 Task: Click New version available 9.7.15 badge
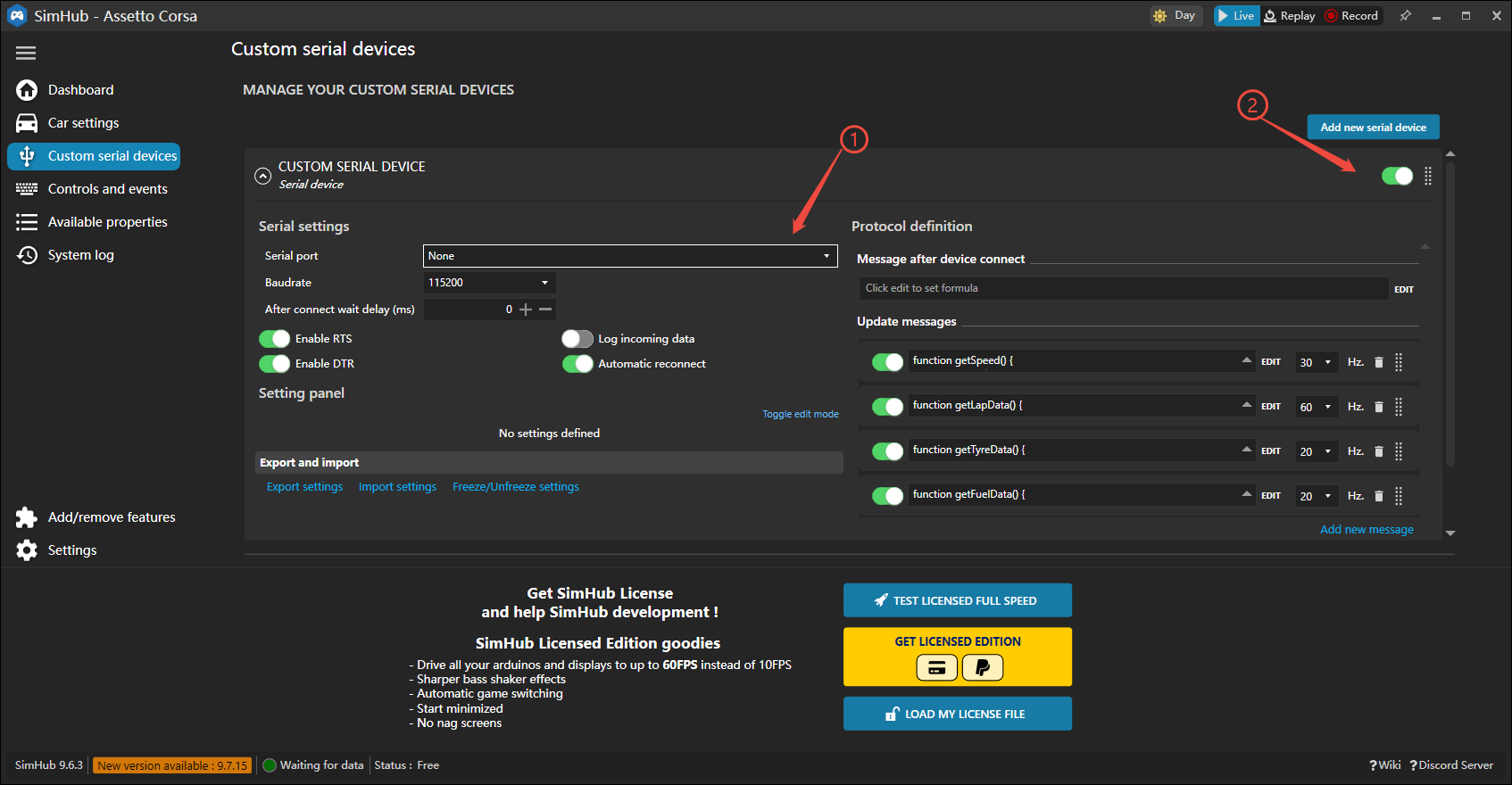click(x=172, y=765)
